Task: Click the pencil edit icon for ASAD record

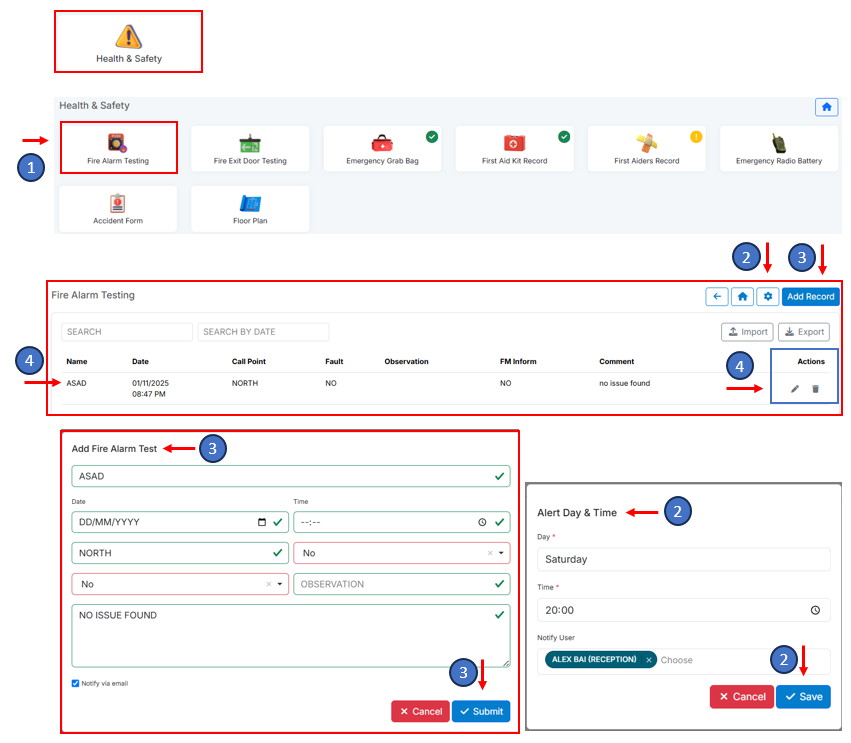Action: [795, 389]
